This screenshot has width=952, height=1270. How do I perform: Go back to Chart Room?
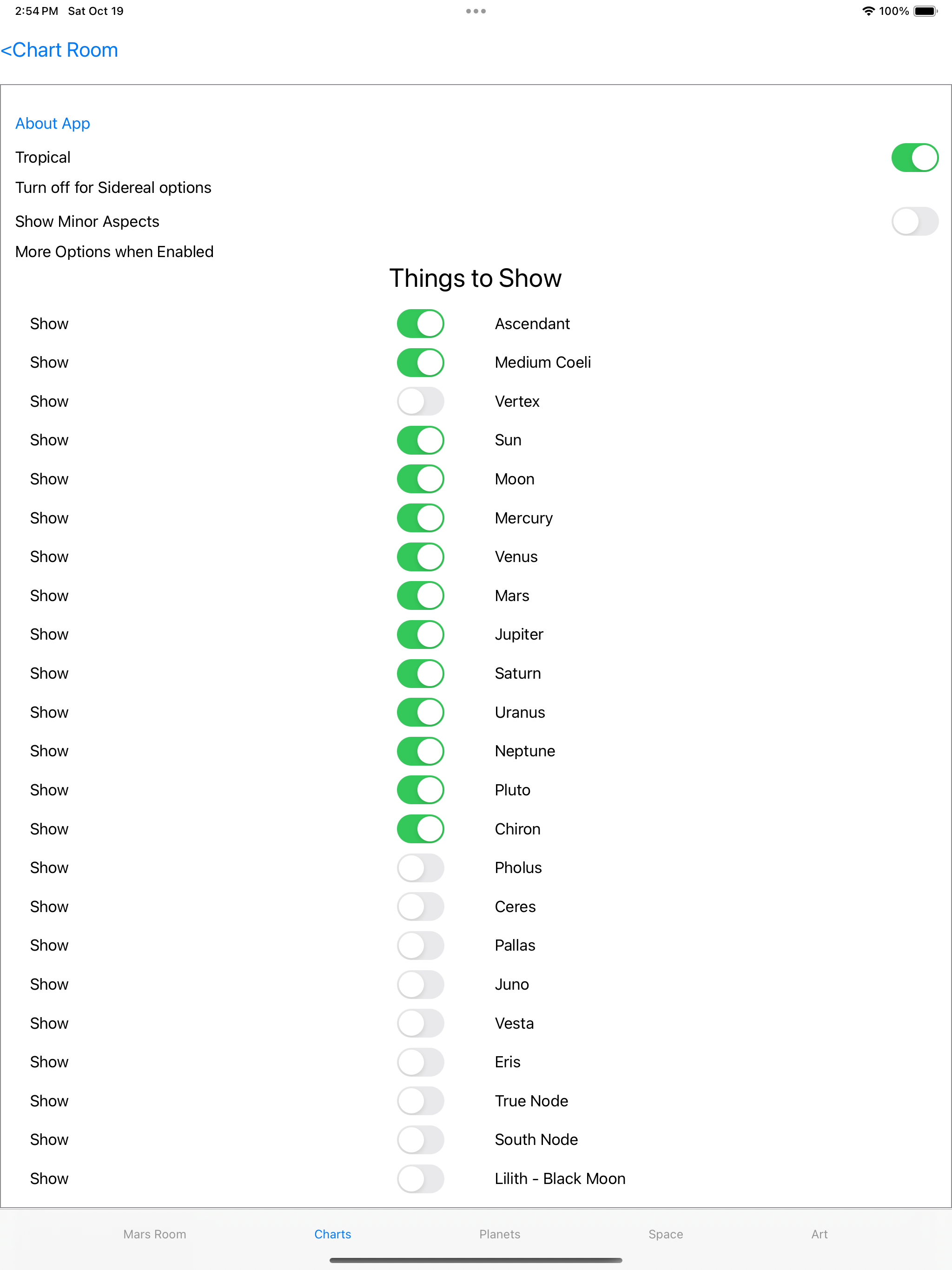tap(59, 50)
